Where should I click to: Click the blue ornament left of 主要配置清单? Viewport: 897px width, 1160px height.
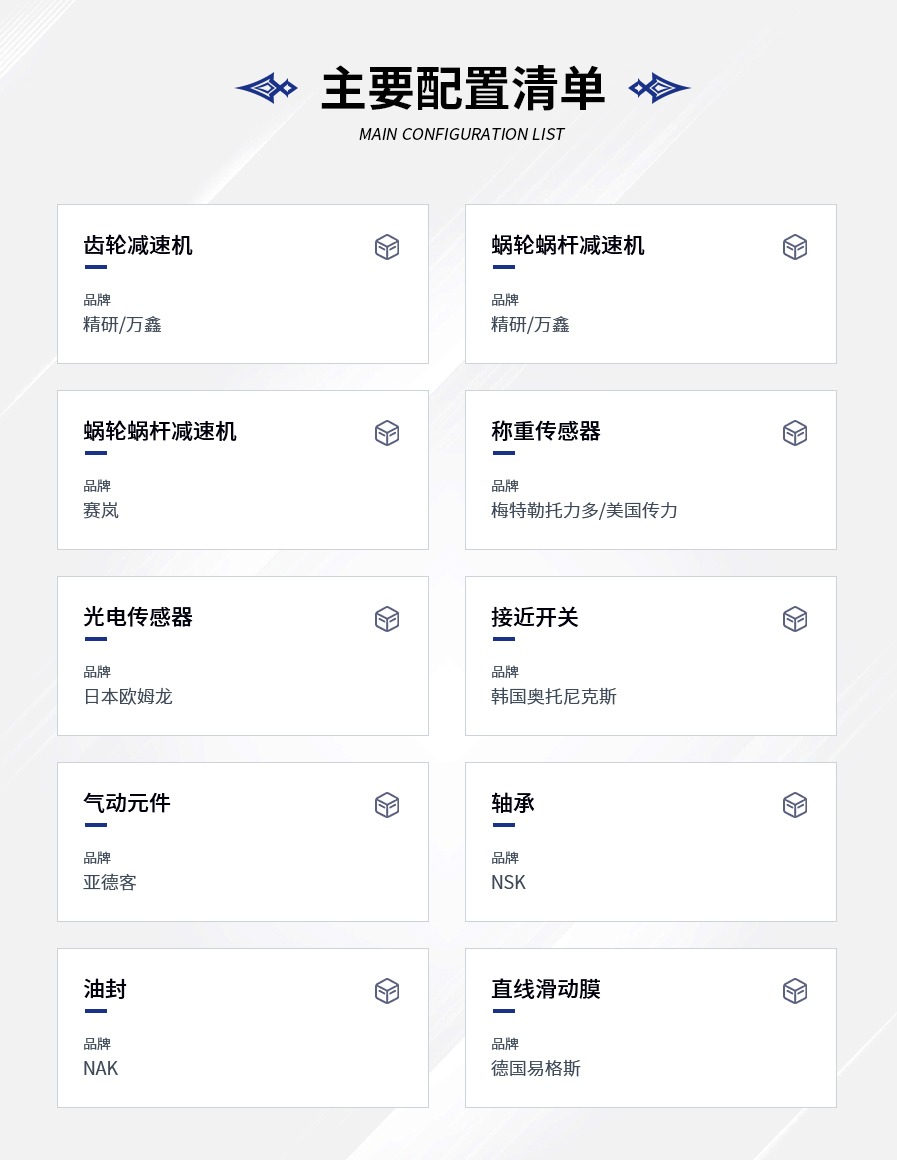point(266,88)
